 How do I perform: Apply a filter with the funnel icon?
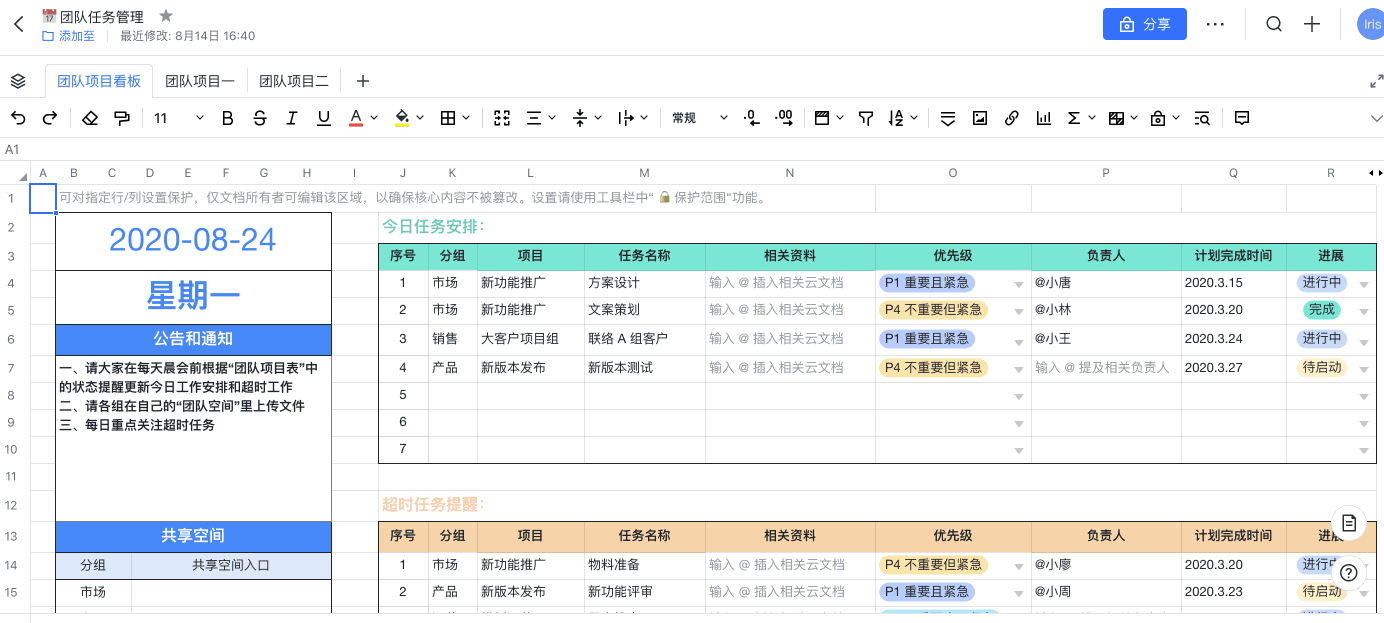(x=867, y=118)
